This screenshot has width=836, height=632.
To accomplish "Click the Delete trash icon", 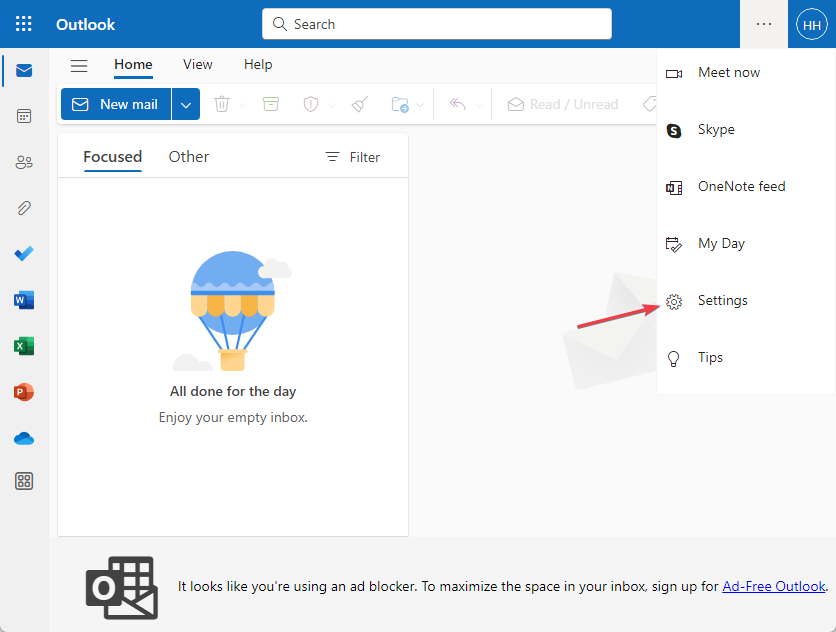I will (x=222, y=104).
